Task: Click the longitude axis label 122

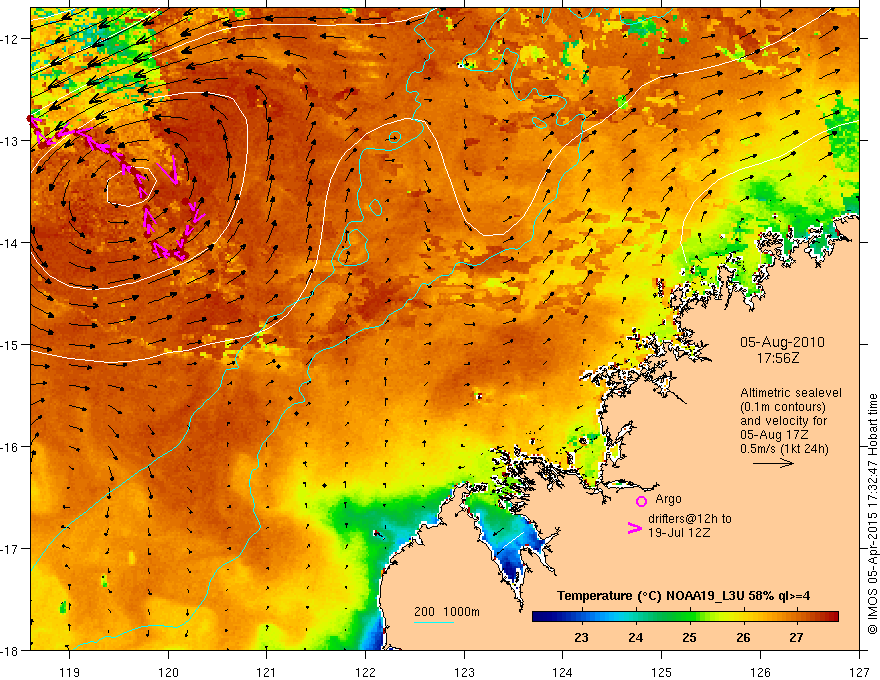Action: [365, 672]
